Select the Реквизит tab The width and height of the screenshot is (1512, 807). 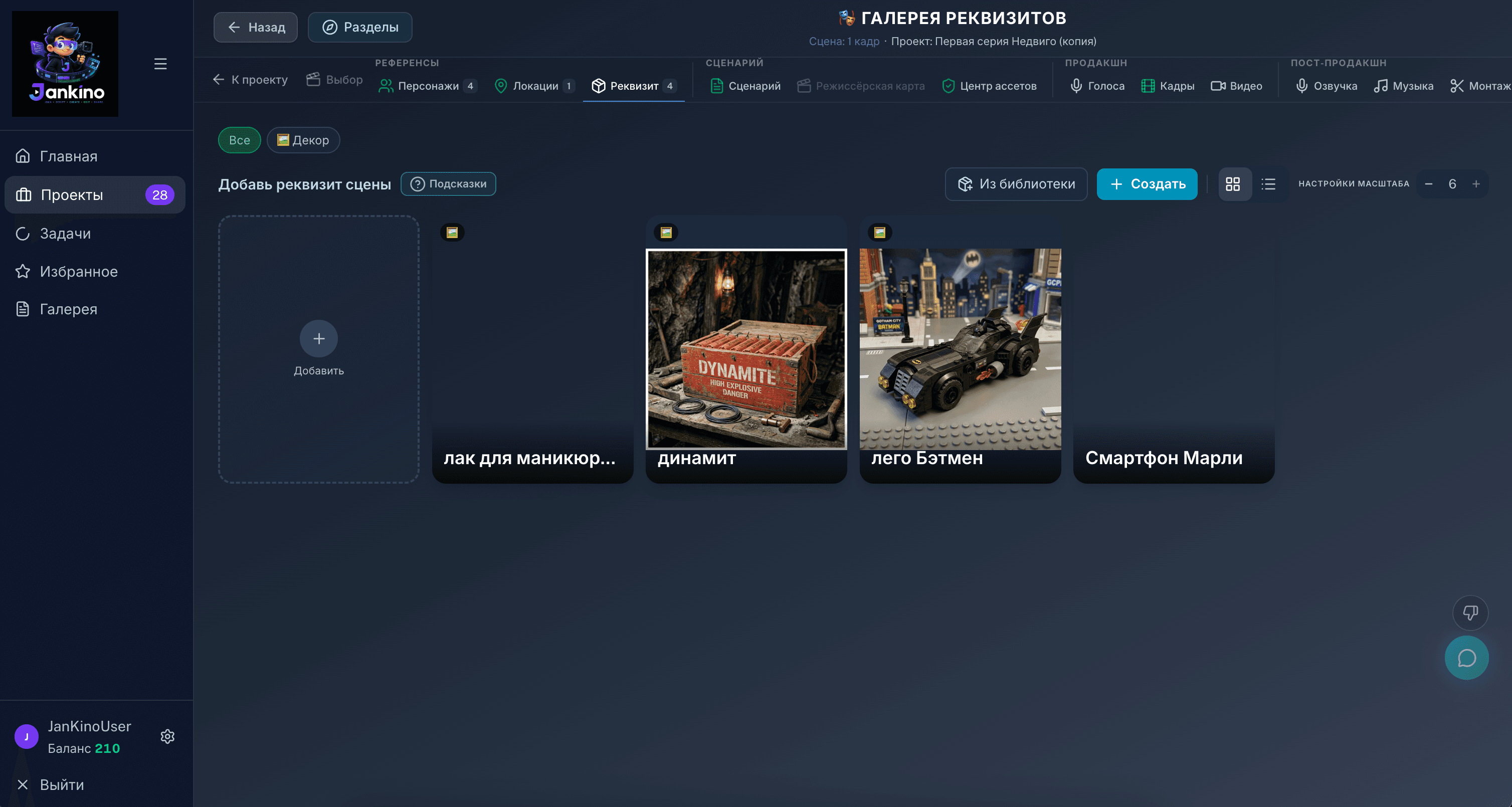click(x=634, y=86)
